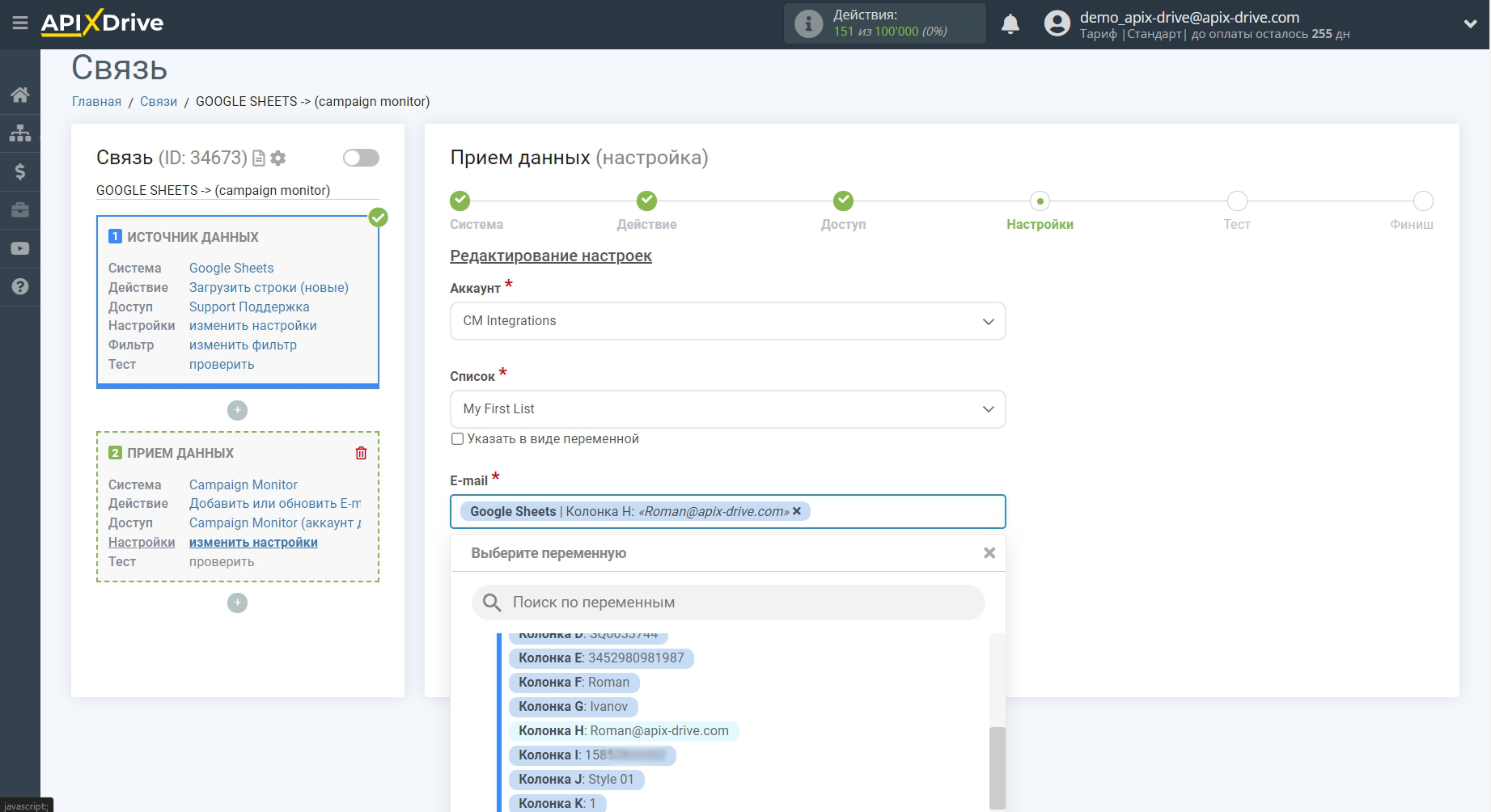The width and height of the screenshot is (1491, 812).
Task: Add a block after the data source
Action: (x=237, y=410)
